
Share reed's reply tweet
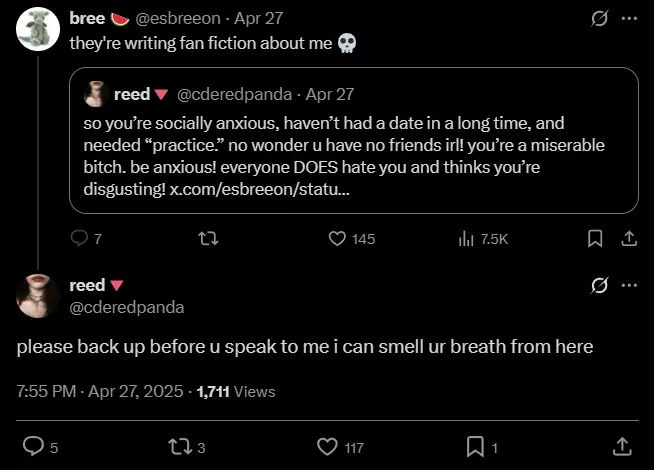[621, 446]
